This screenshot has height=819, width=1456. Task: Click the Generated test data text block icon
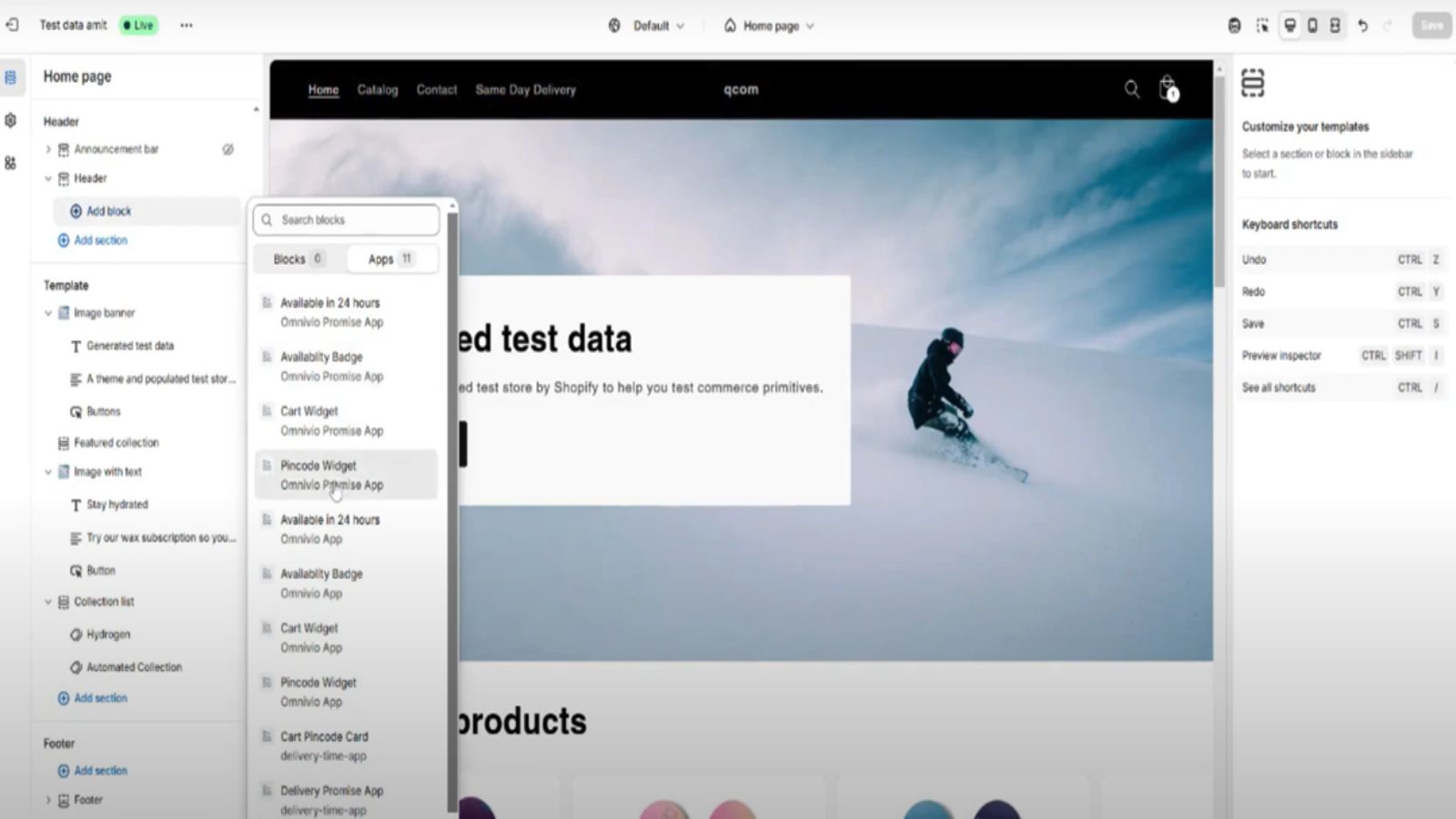click(76, 347)
